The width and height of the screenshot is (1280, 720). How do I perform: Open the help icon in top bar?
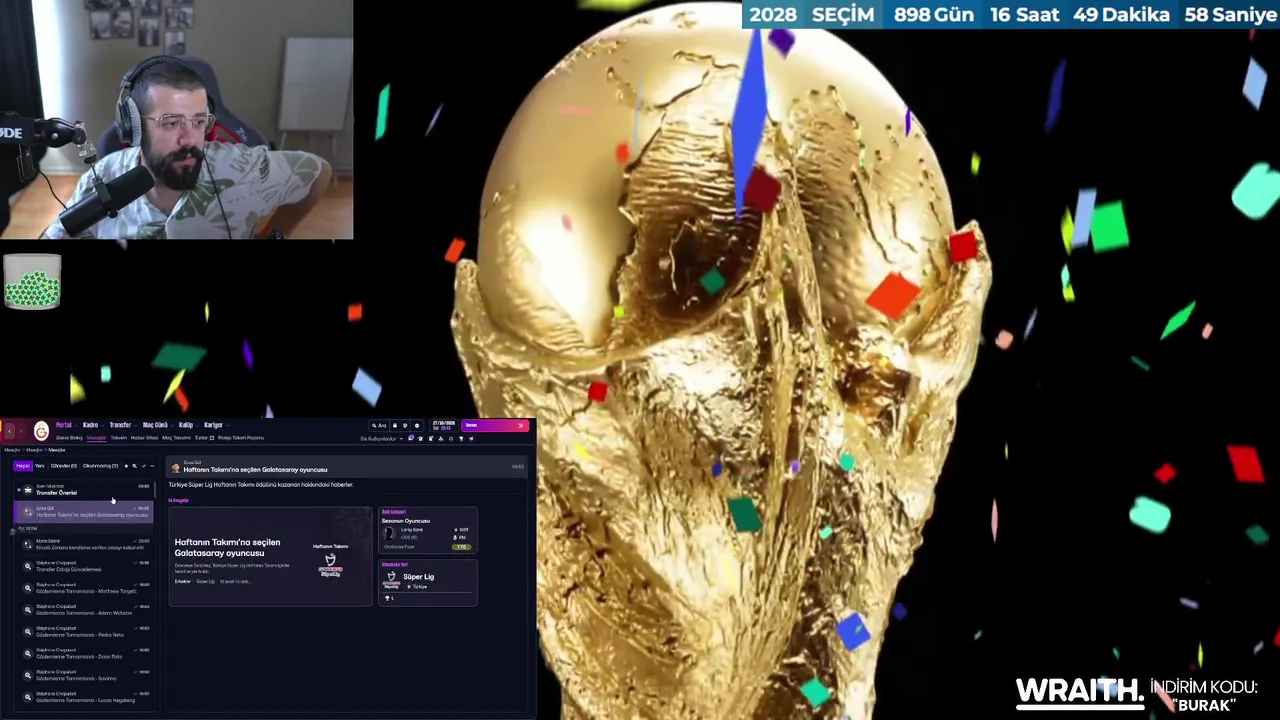pos(405,426)
